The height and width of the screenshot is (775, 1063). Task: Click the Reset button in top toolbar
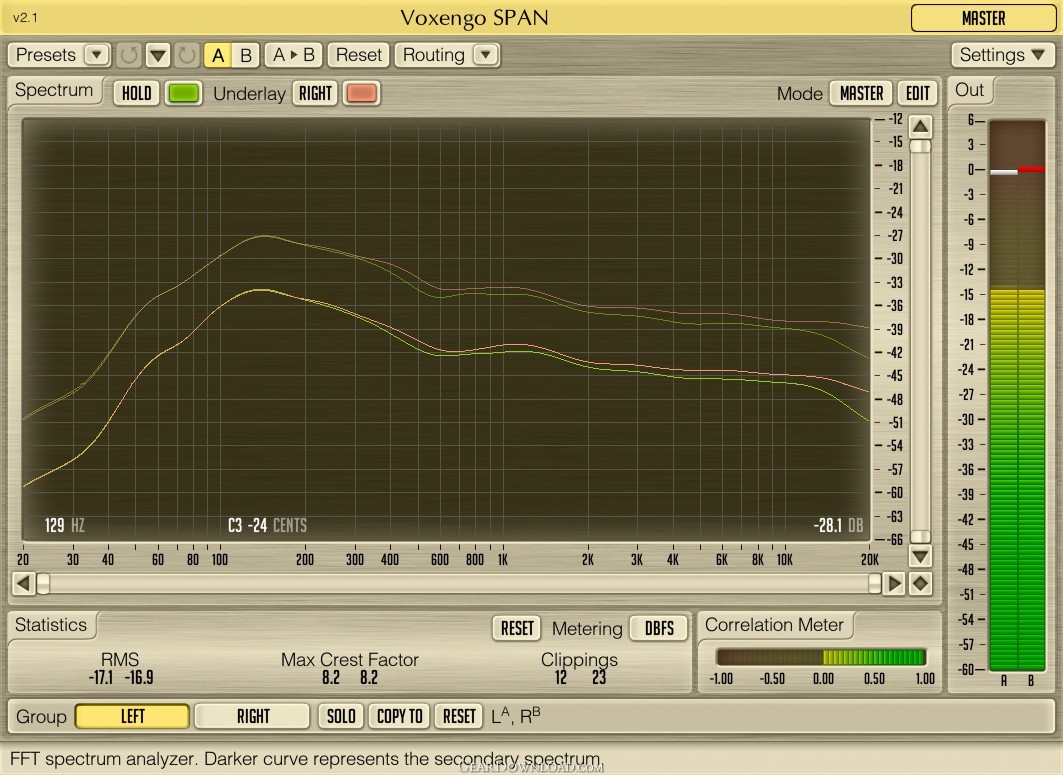tap(359, 55)
